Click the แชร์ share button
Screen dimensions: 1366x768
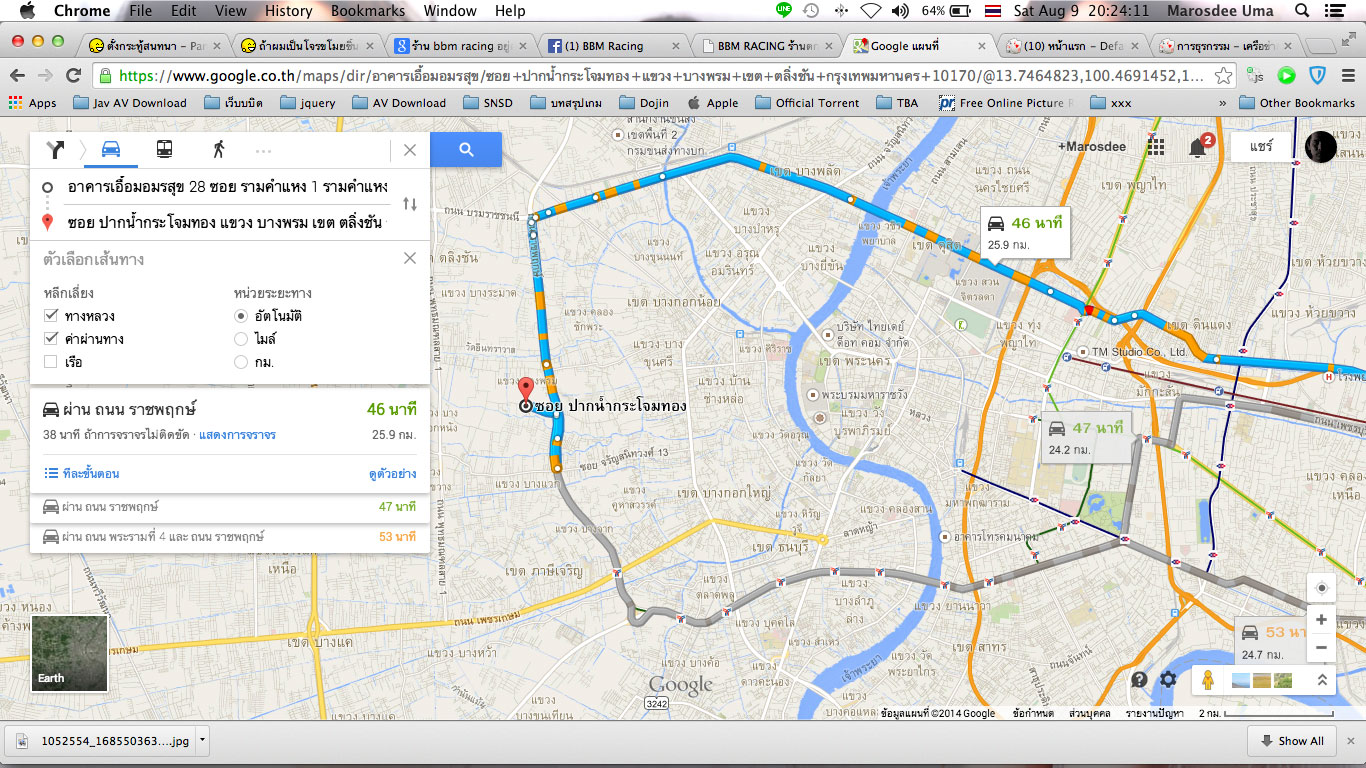click(1261, 147)
